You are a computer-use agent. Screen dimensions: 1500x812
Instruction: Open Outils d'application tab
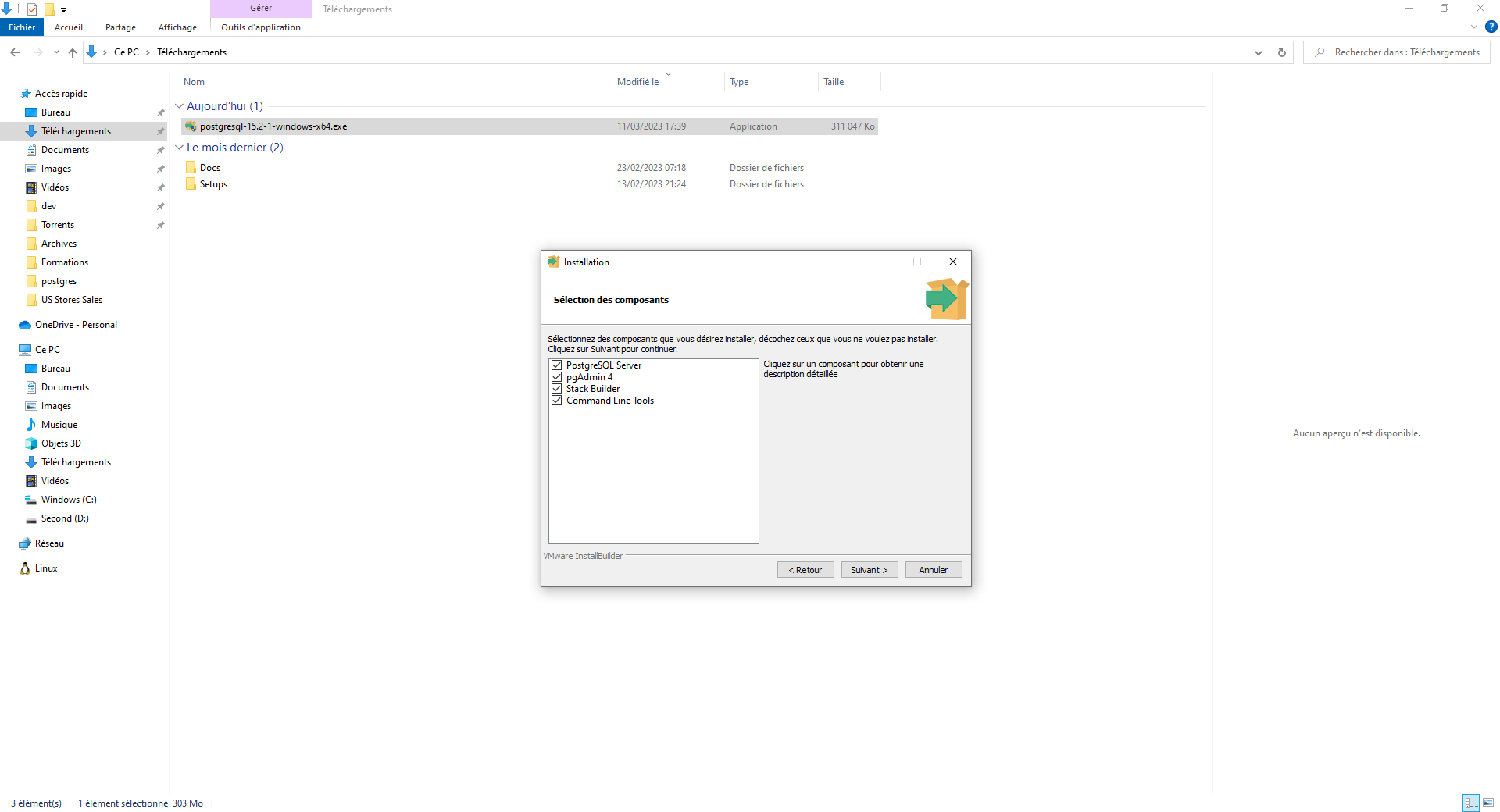(261, 27)
